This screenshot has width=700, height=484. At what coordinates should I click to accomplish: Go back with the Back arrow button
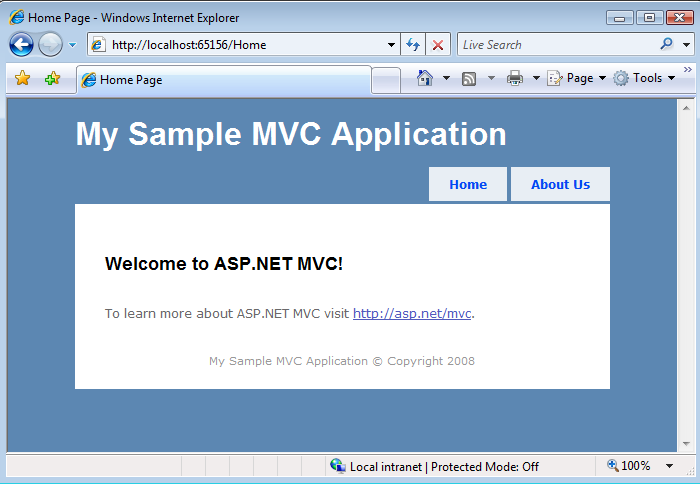pos(21,45)
